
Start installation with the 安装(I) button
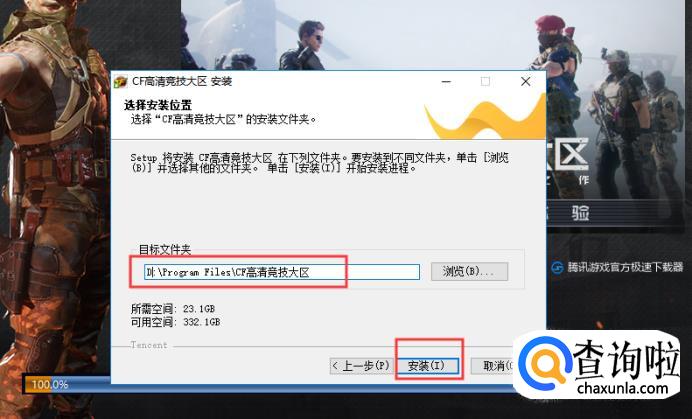427,366
